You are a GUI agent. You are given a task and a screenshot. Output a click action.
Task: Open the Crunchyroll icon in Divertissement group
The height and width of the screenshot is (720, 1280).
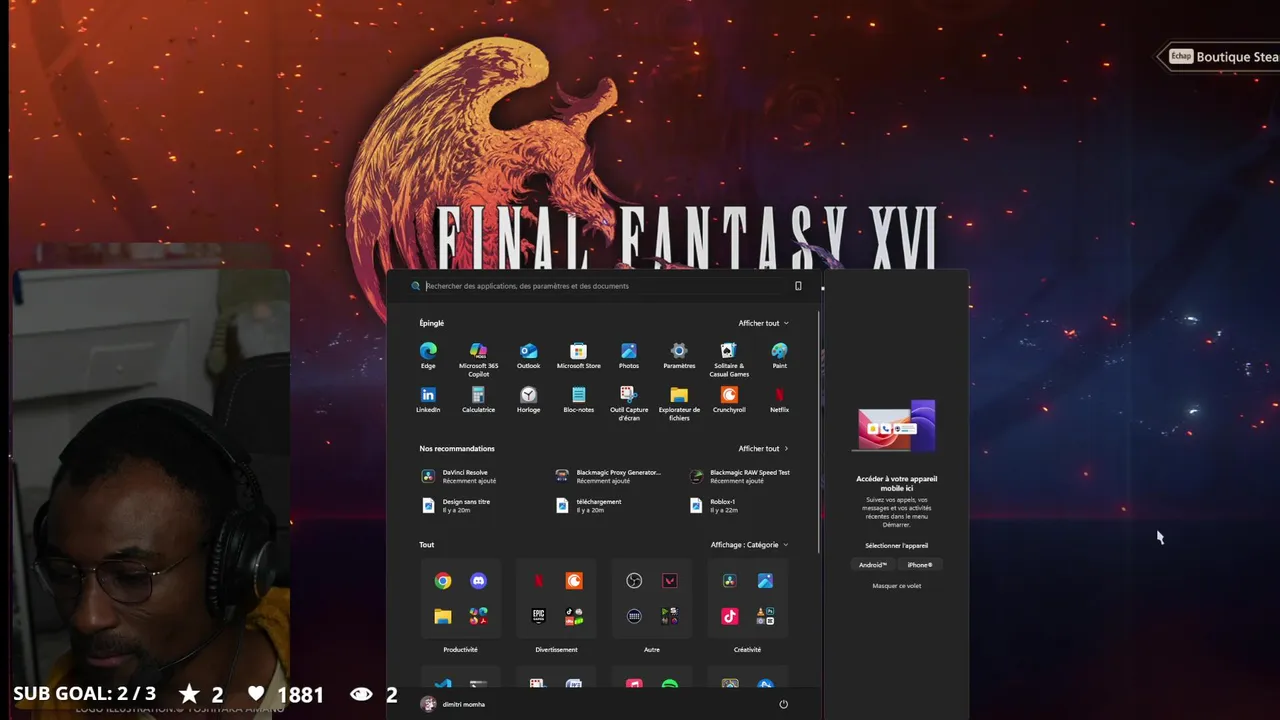574,581
